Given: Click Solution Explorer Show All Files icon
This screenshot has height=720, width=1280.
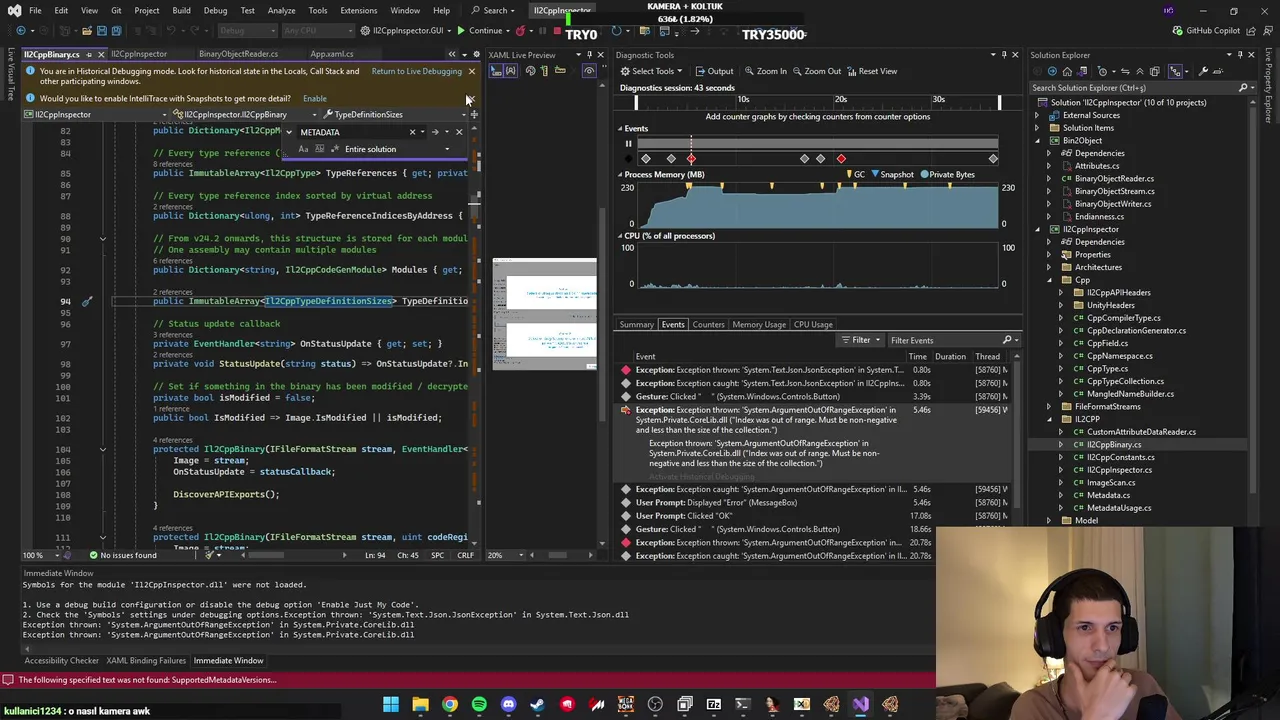Looking at the screenshot, I should tap(1155, 71).
